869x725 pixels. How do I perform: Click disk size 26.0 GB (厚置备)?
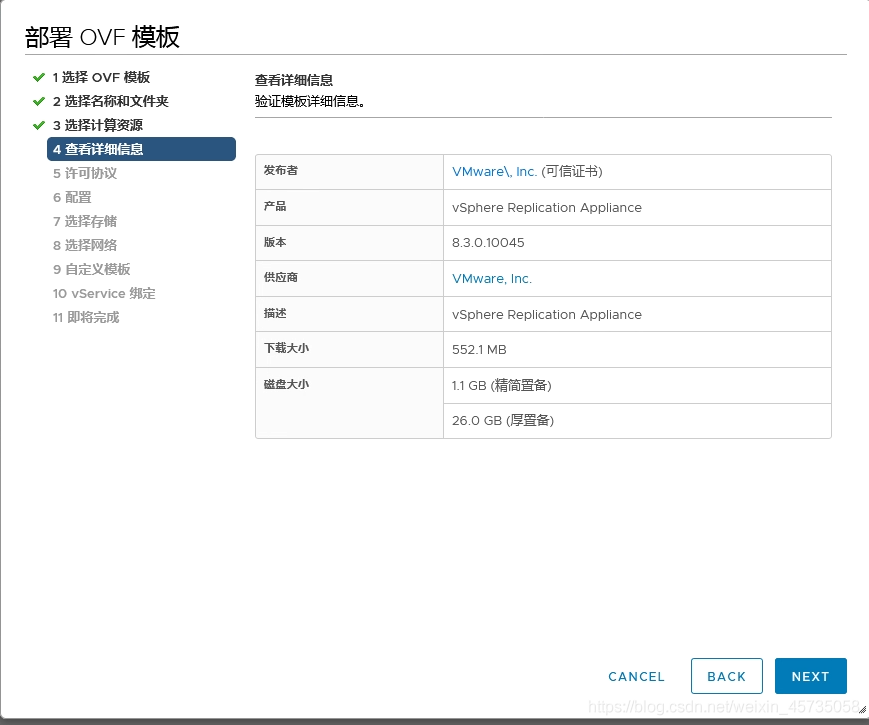pos(503,420)
